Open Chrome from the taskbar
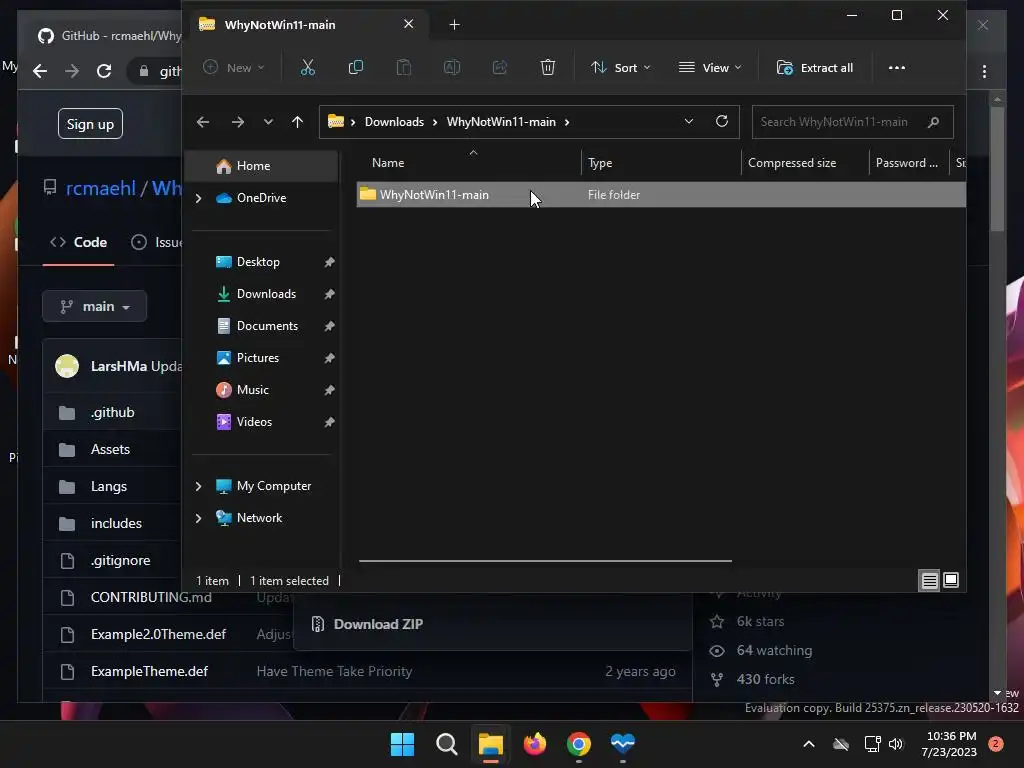The width and height of the screenshot is (1024, 768). pos(579,744)
